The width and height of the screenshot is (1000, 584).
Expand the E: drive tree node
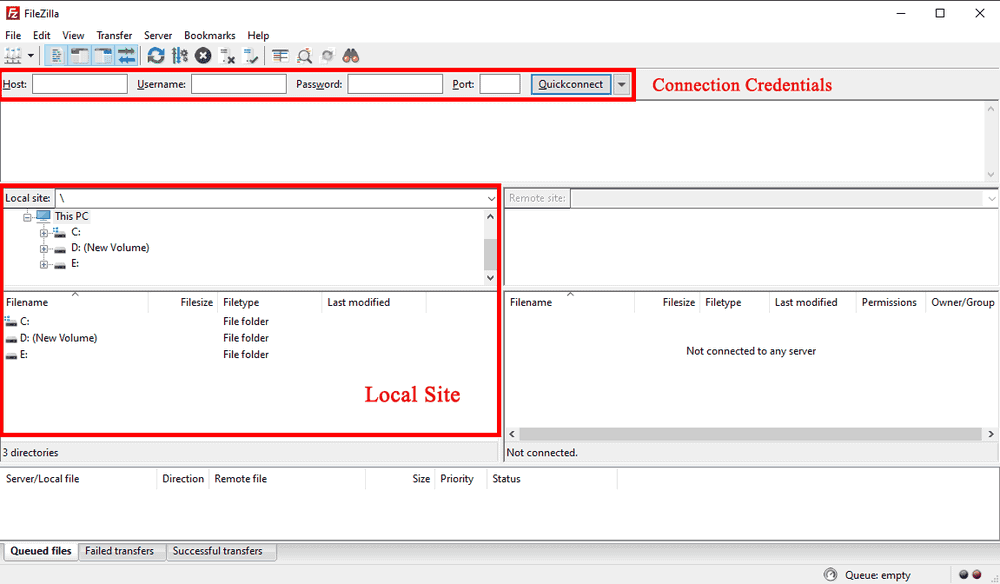point(43,265)
